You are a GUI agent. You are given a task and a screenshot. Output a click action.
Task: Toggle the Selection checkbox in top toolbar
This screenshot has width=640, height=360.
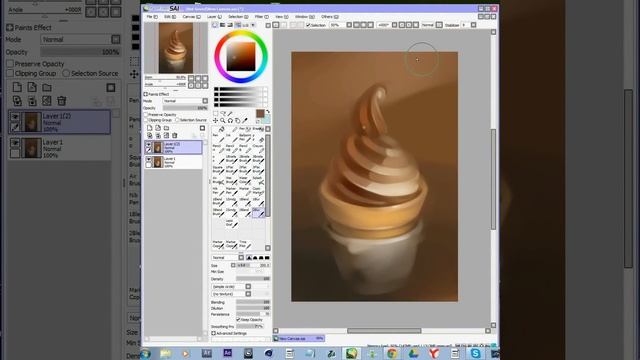(309, 25)
